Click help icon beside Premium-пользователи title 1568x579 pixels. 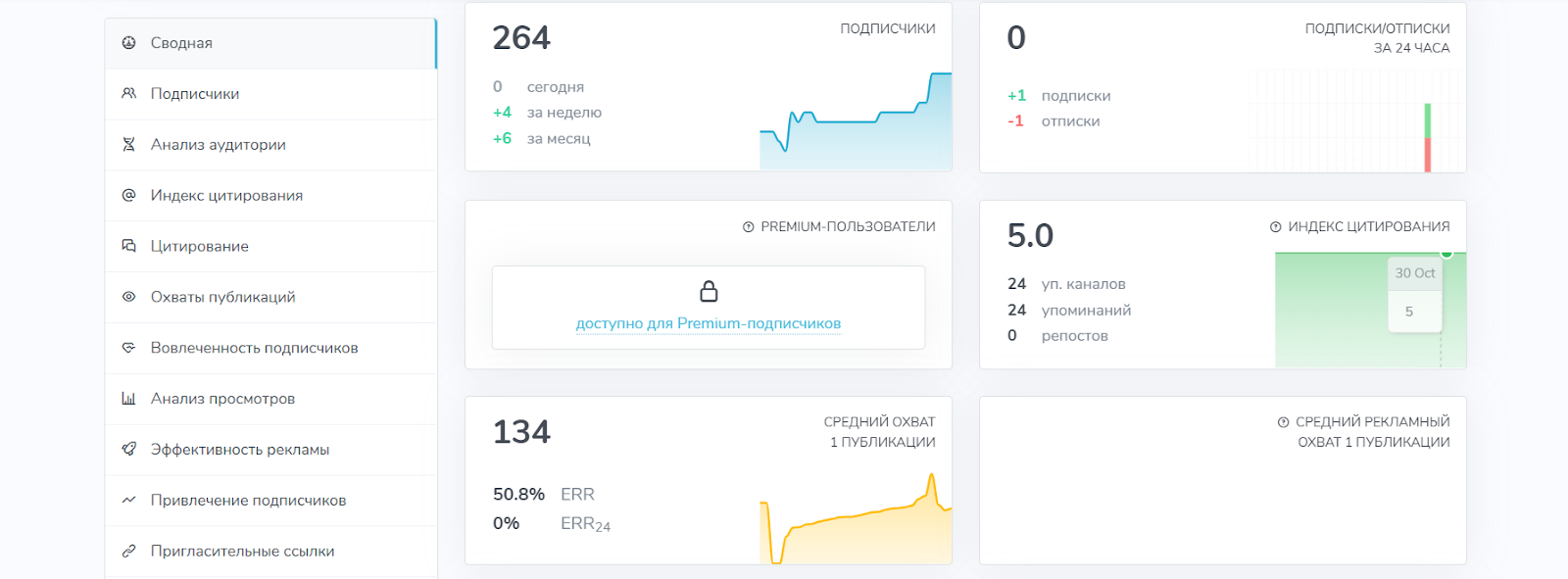point(749,227)
